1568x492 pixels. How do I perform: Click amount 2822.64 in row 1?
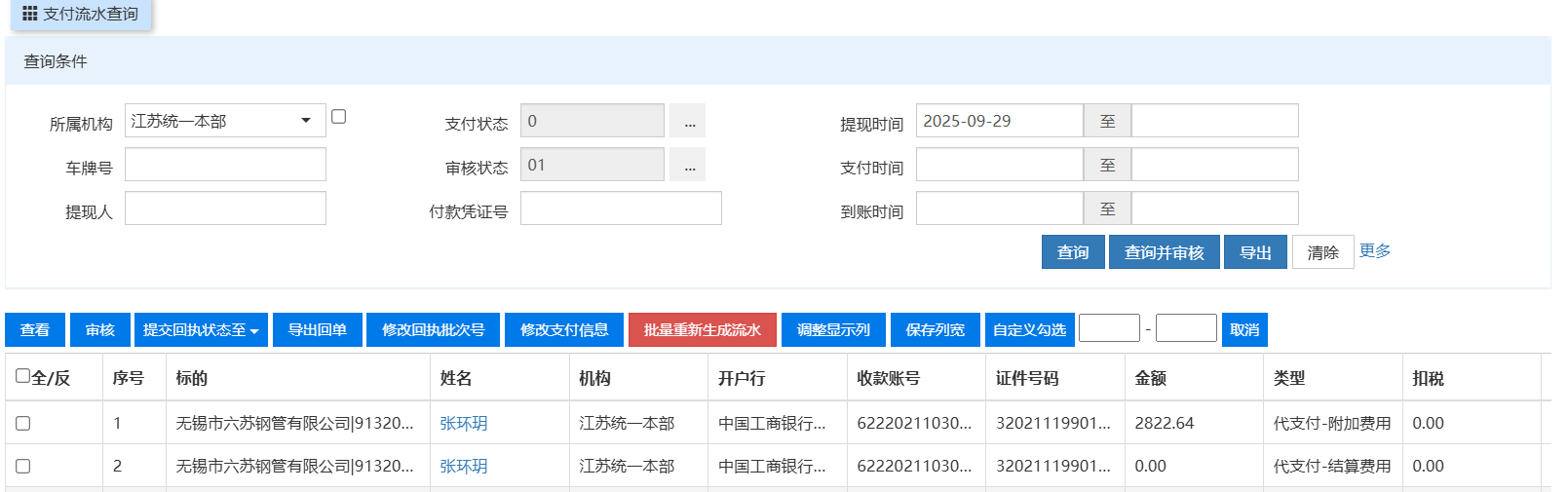pos(1165,423)
